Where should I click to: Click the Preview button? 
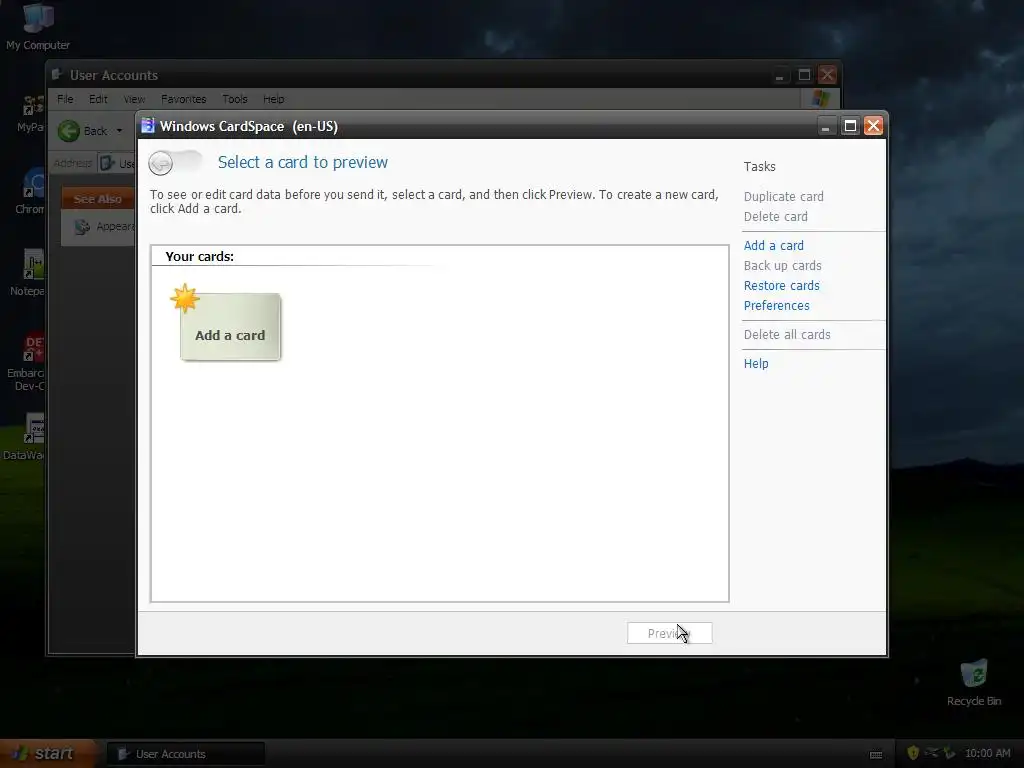click(x=669, y=633)
